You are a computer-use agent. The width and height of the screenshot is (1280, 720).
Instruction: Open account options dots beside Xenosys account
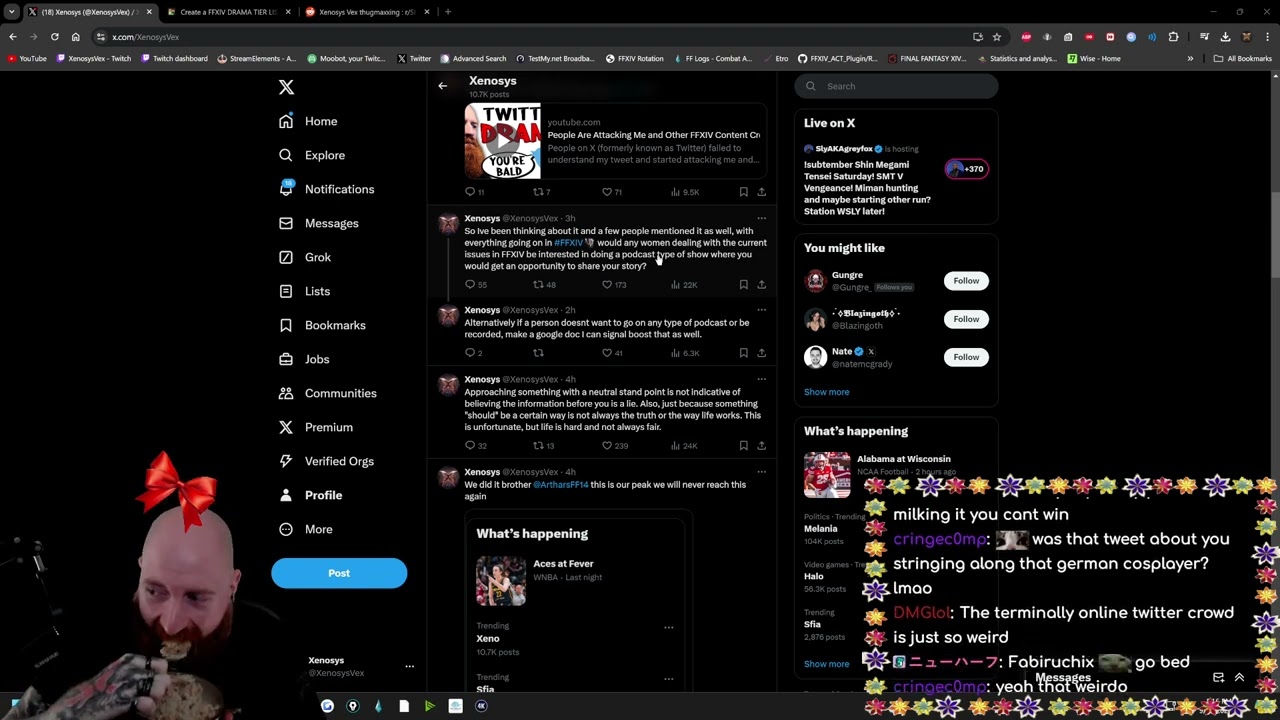409,666
